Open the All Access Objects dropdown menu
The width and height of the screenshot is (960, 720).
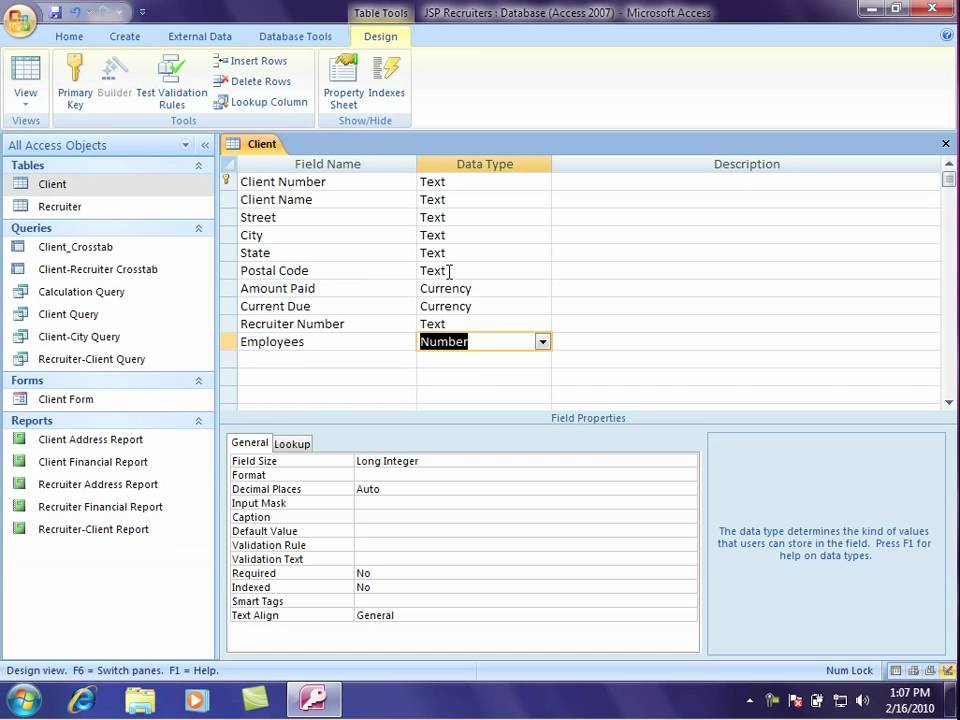point(185,145)
